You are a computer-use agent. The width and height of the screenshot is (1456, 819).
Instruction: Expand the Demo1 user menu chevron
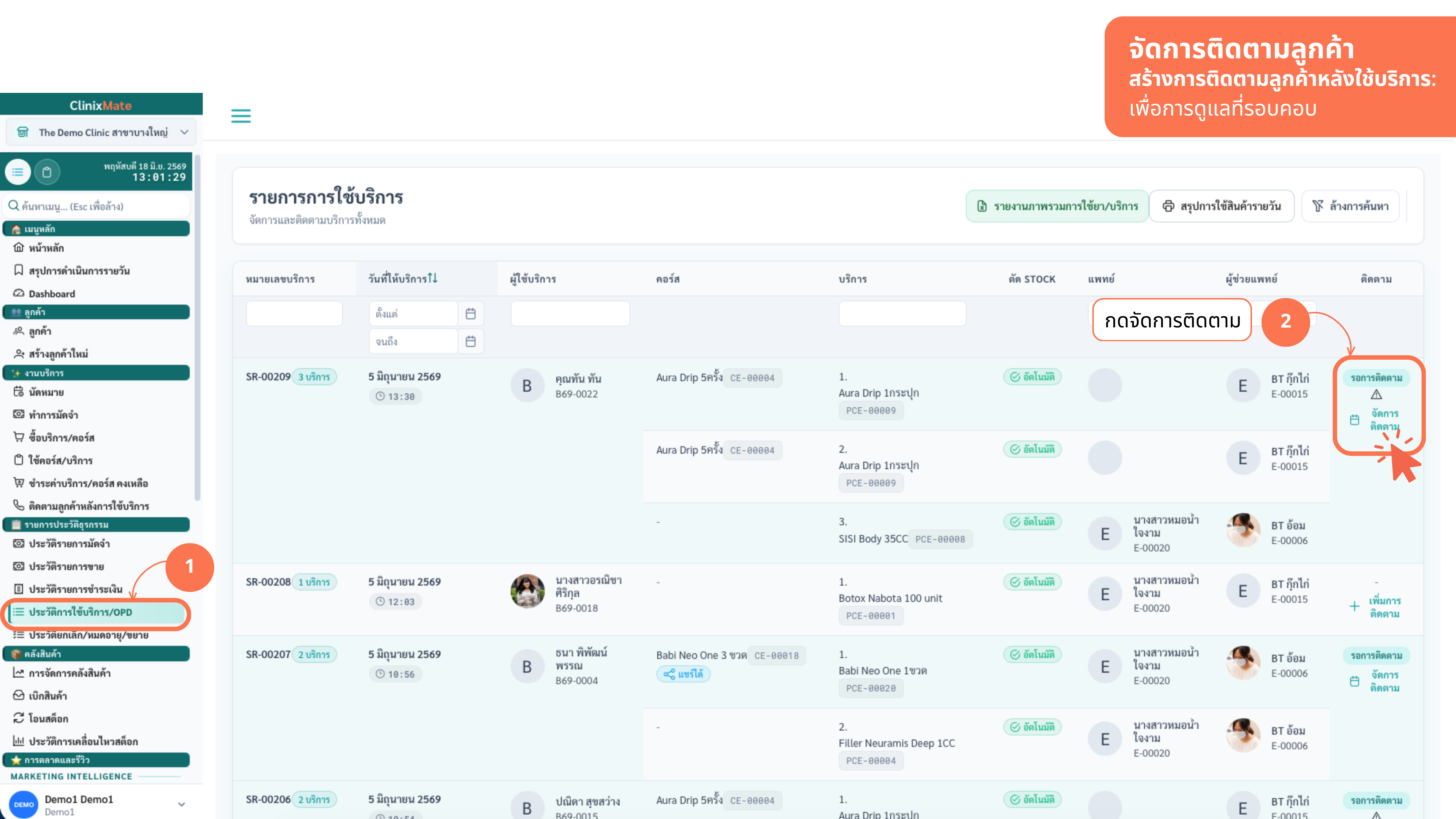(182, 804)
